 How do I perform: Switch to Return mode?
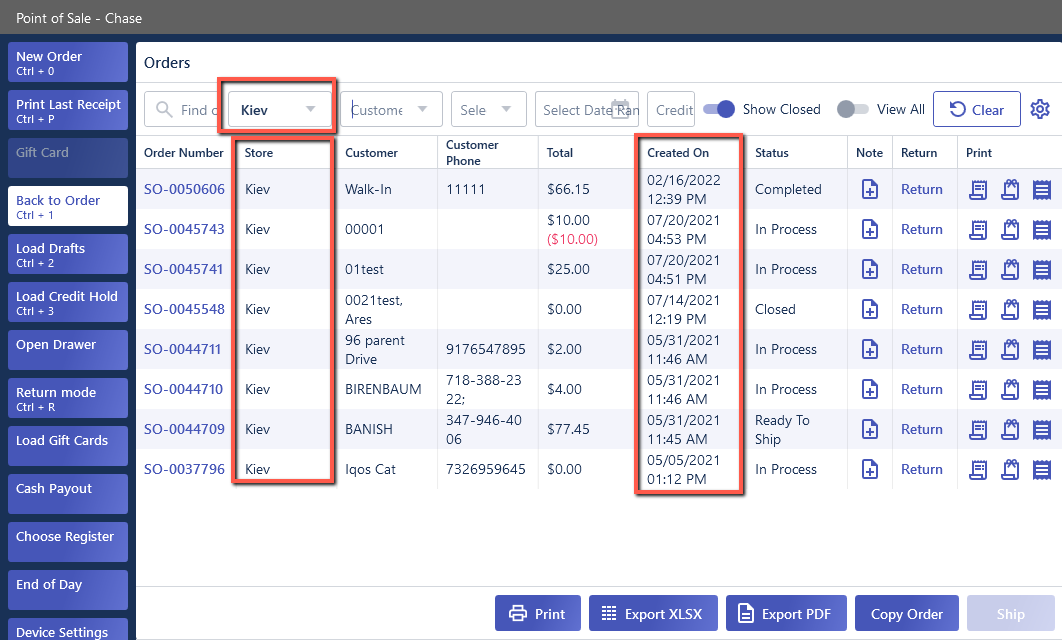point(68,398)
